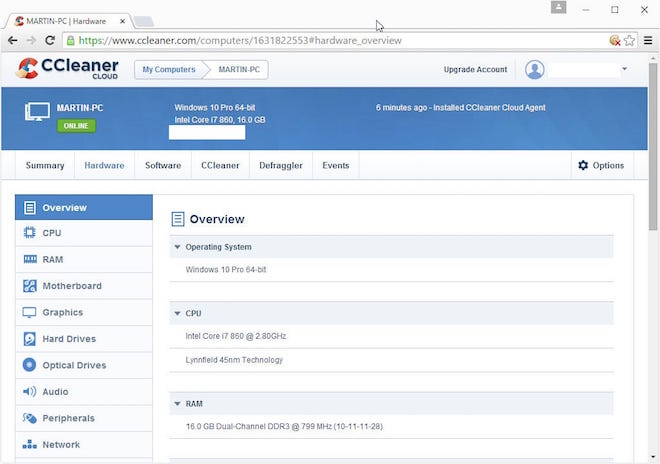Click the Audio speaker icon
Image resolution: width=660 pixels, height=464 pixels.
29,391
